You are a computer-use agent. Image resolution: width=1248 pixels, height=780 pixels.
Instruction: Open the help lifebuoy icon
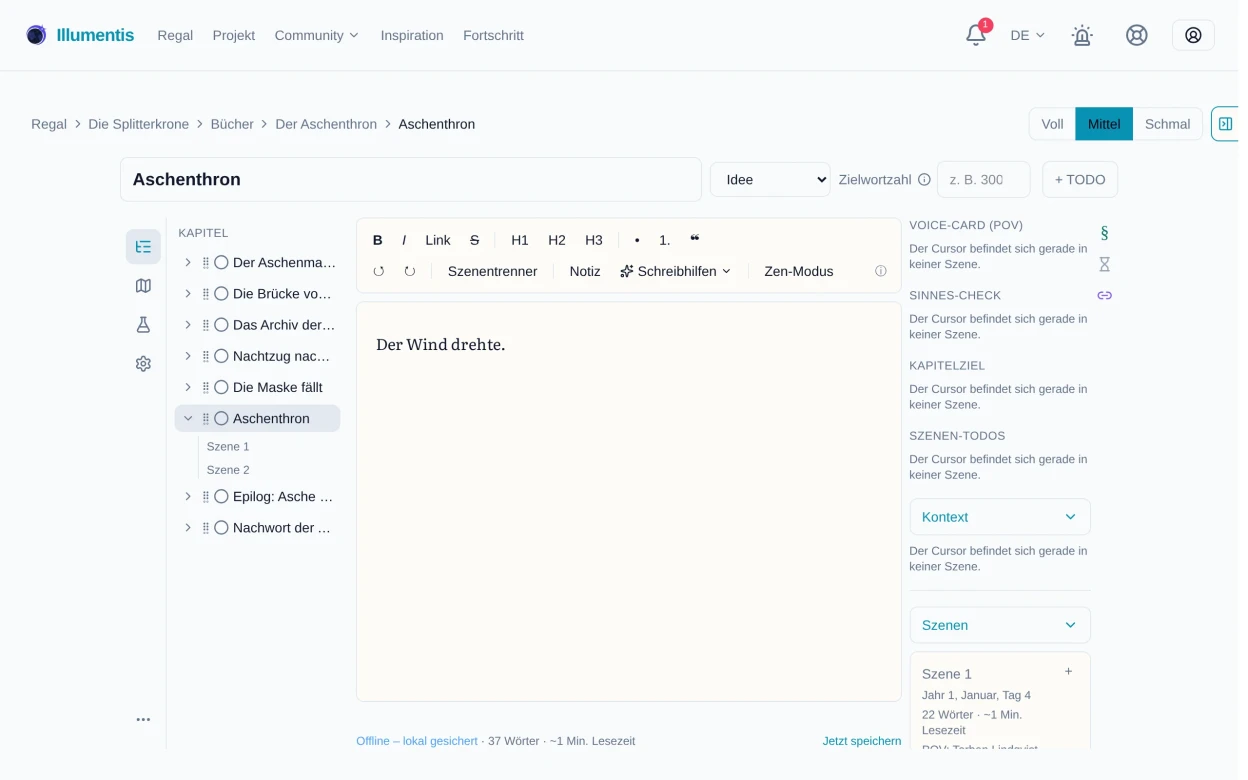coord(1136,35)
